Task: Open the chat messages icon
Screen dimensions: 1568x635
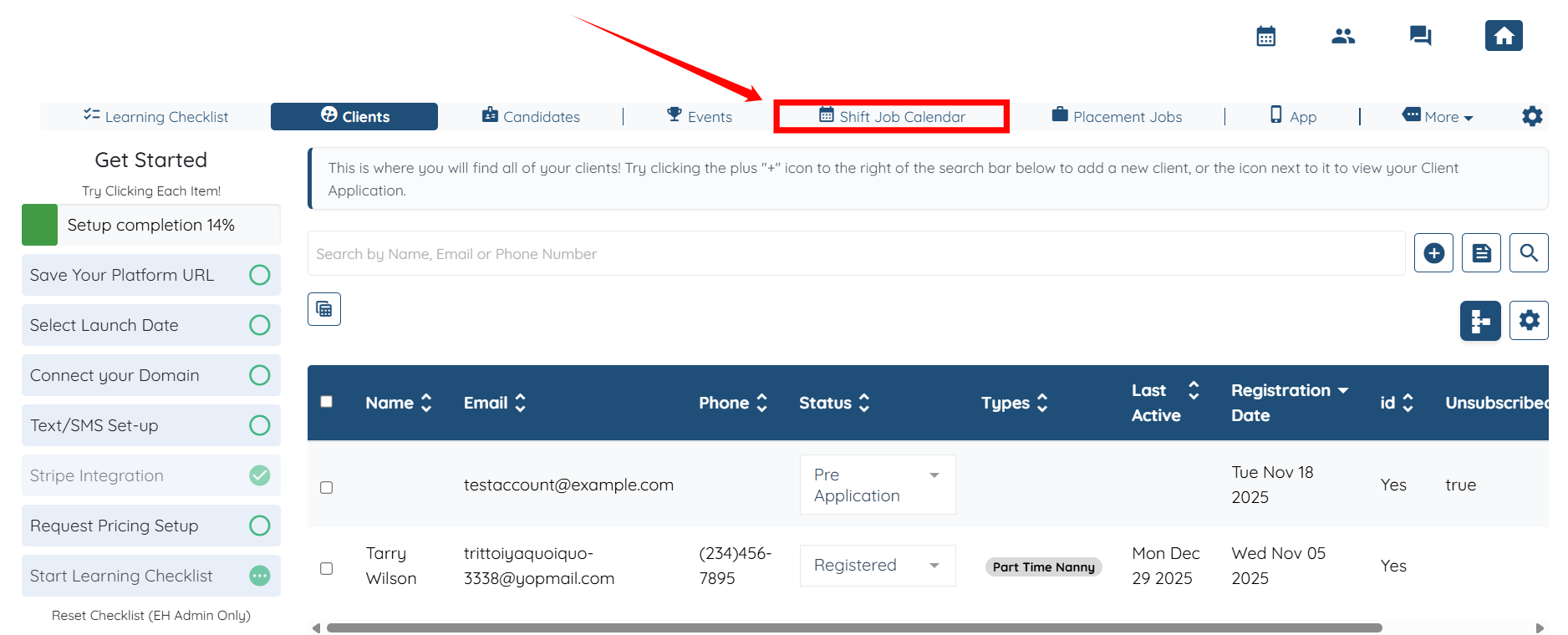Action: (x=1420, y=36)
